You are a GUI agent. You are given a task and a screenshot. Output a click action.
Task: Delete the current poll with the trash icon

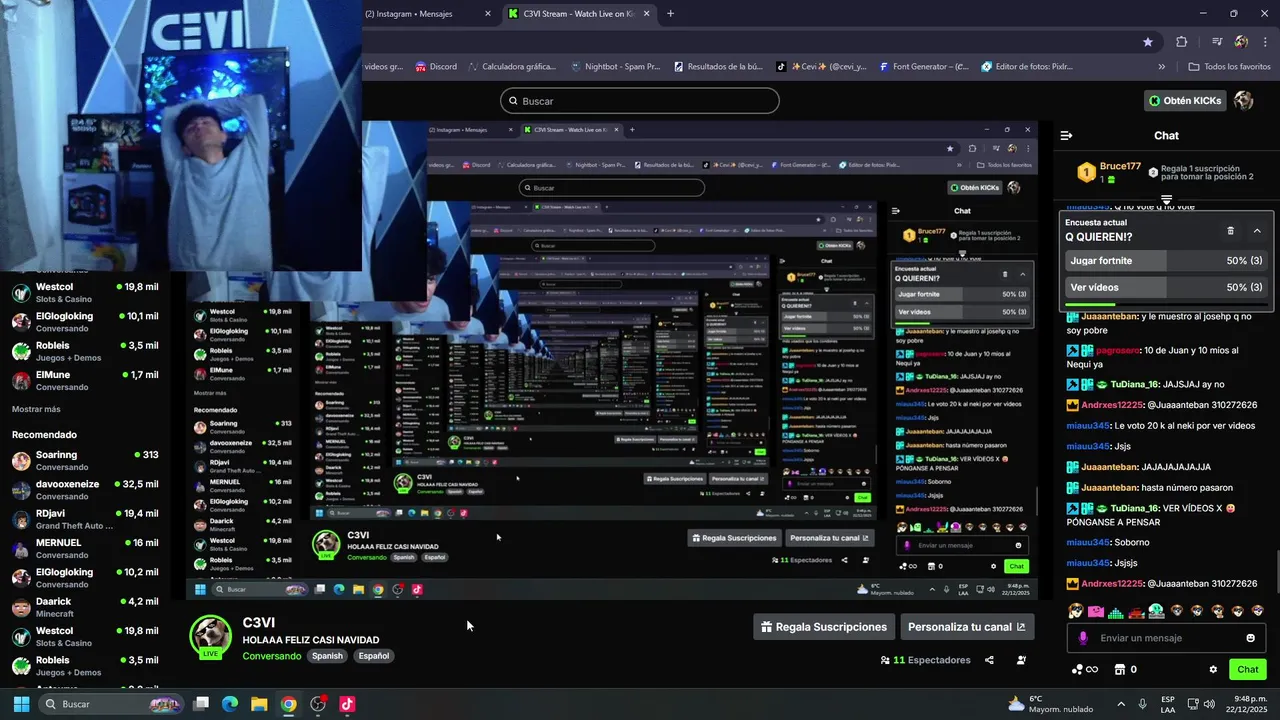[1230, 231]
